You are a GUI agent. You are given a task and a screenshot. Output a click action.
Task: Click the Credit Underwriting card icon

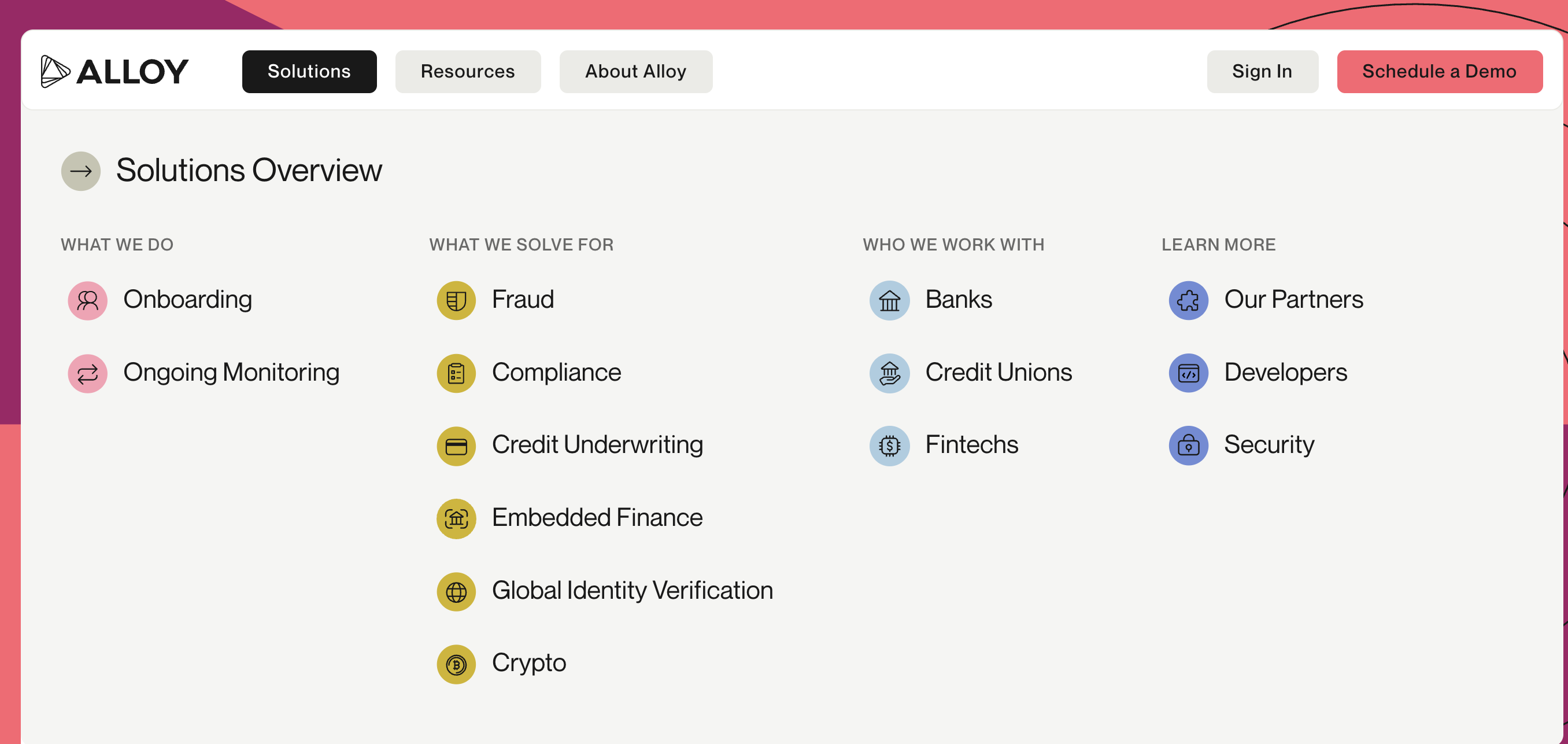point(456,445)
